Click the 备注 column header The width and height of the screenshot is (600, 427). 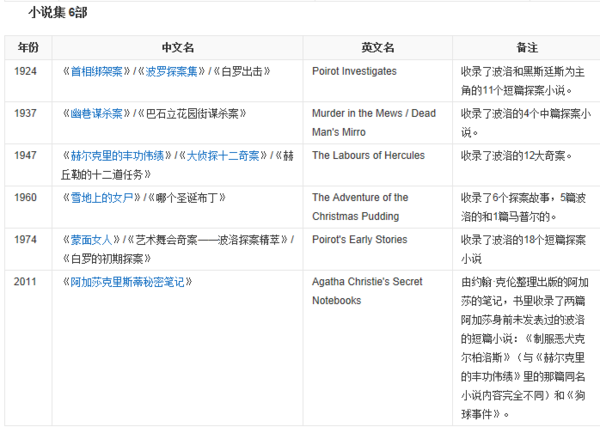(527, 47)
